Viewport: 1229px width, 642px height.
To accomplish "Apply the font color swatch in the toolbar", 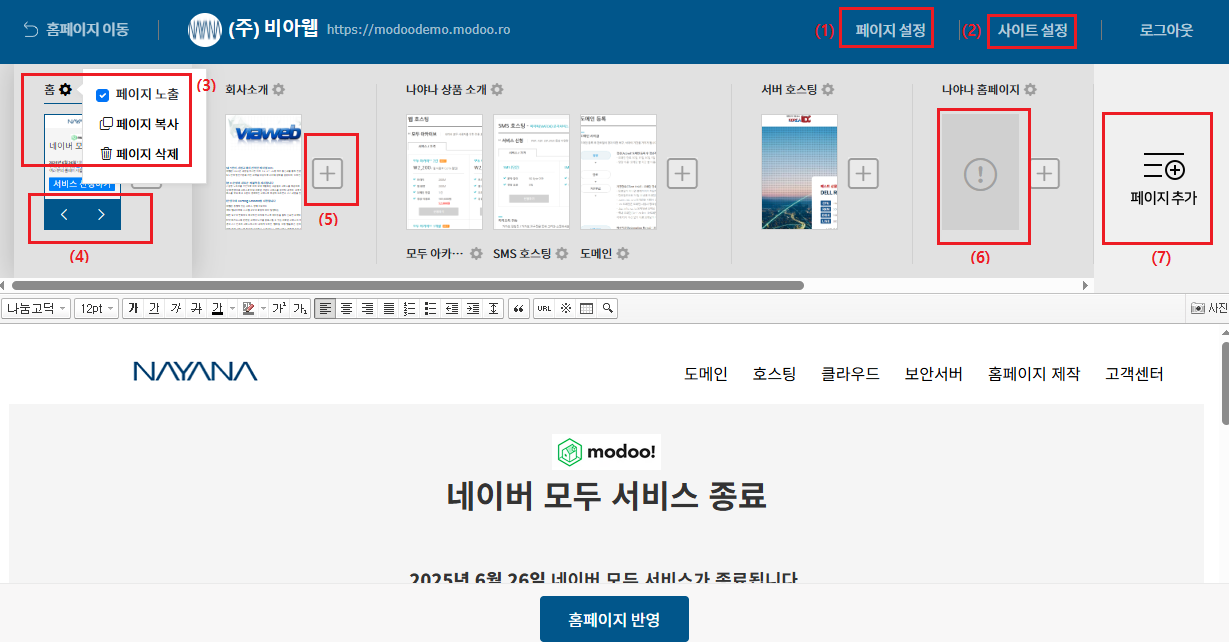I will click(217, 308).
